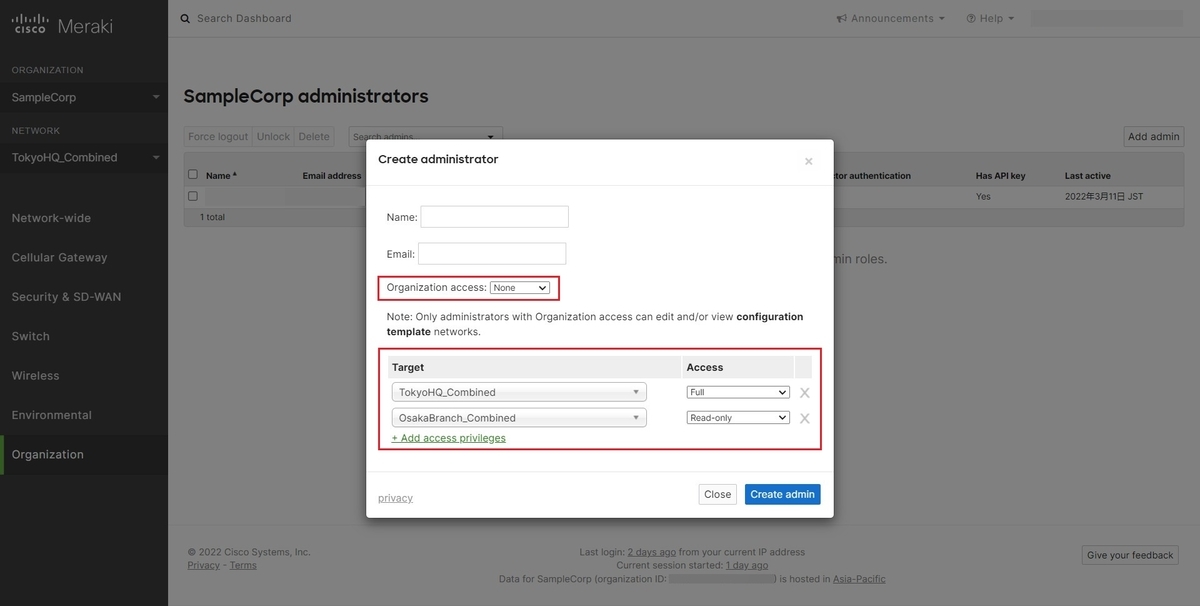Click the Unlock button

pyautogui.click(x=273, y=137)
